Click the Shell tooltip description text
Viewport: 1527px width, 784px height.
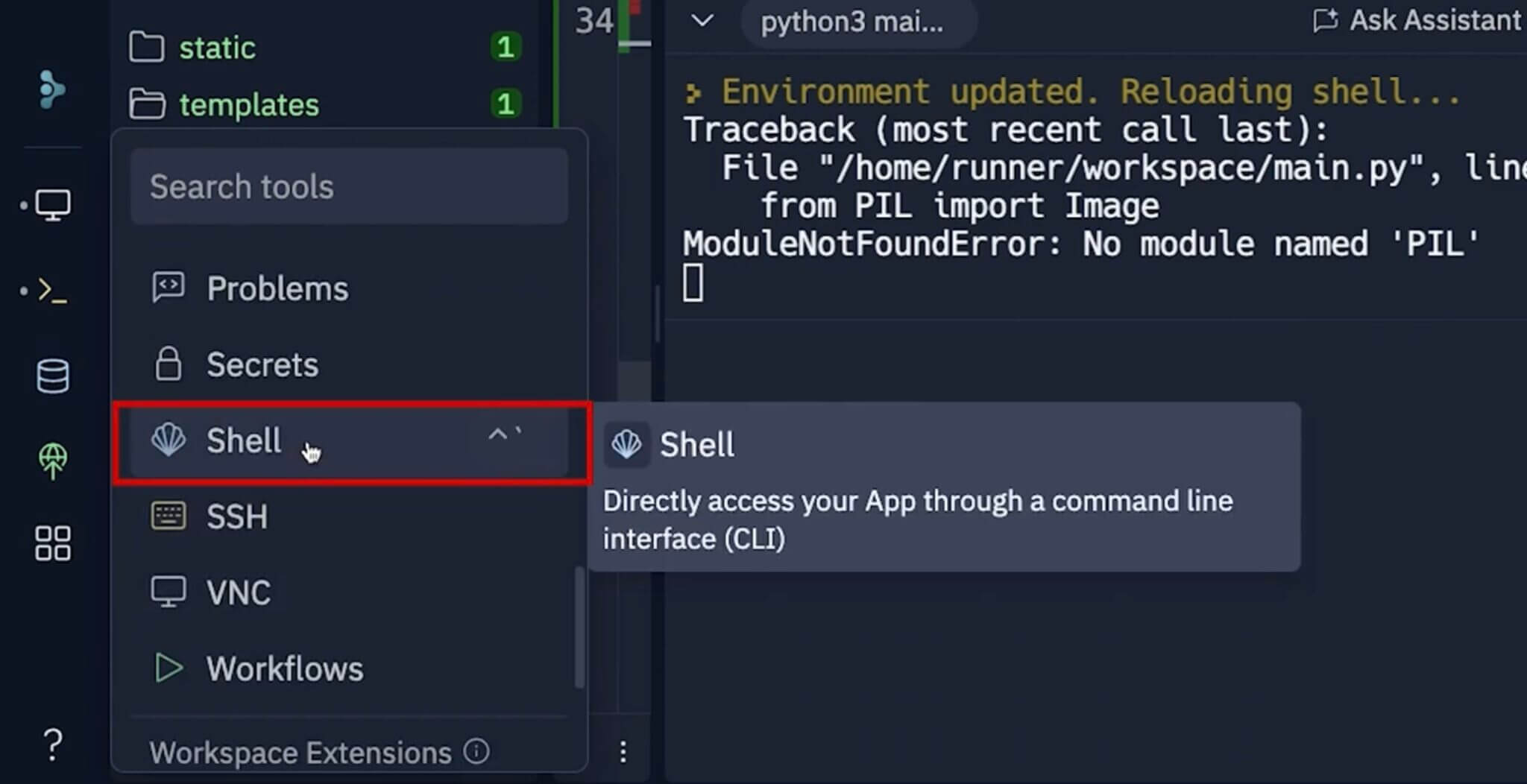(x=918, y=520)
